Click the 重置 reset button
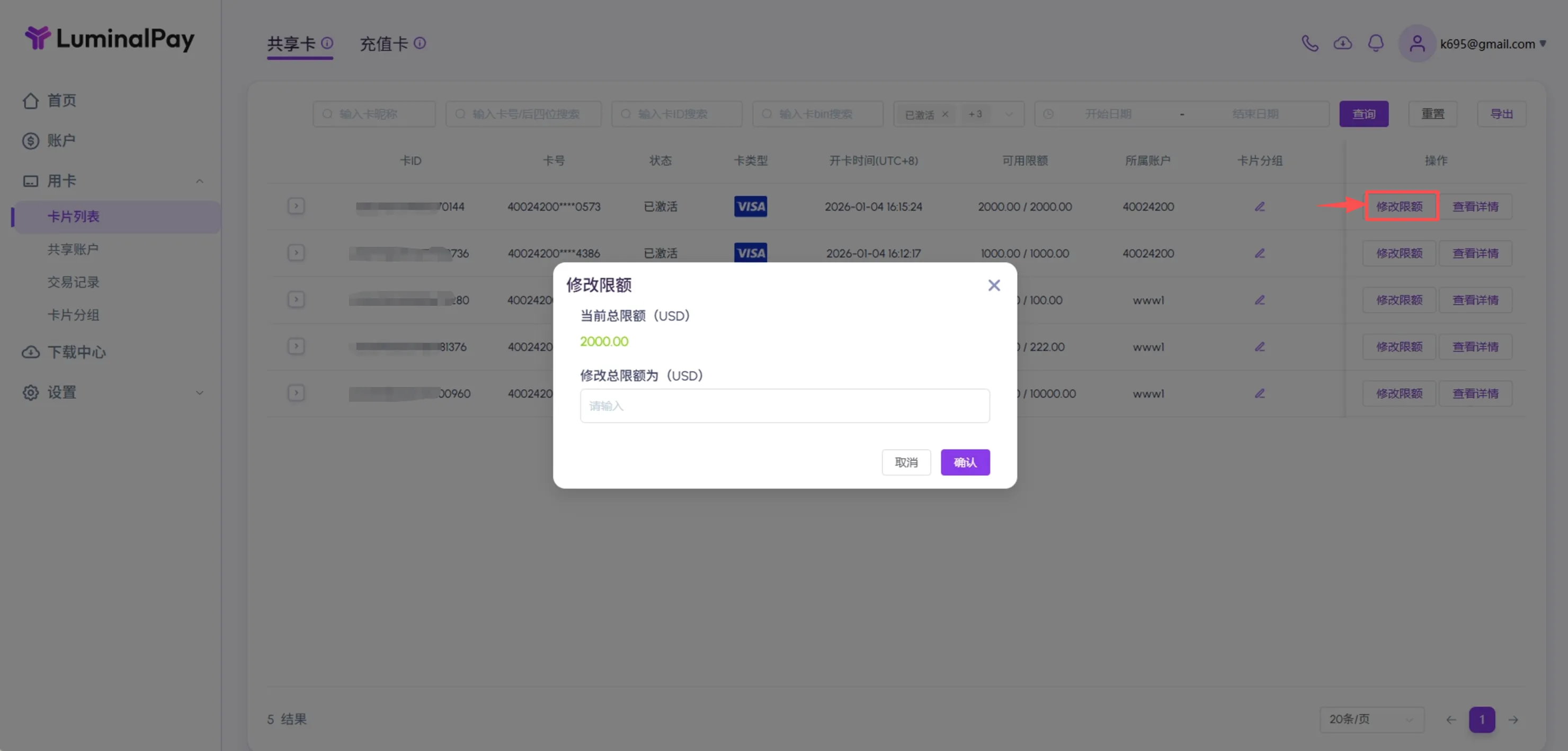 (x=1432, y=114)
